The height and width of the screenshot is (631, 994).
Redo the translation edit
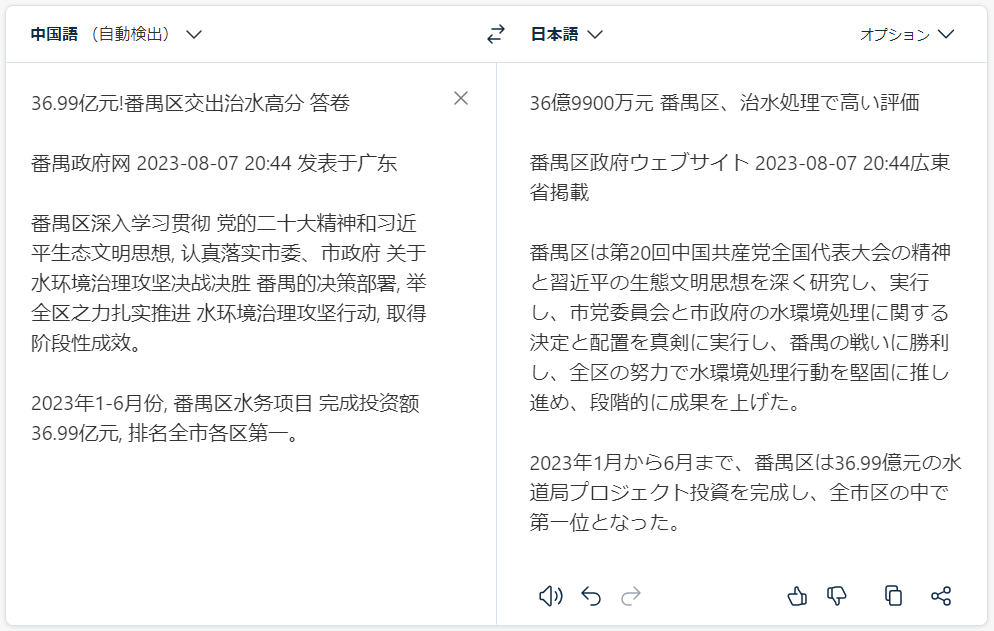pyautogui.click(x=631, y=596)
